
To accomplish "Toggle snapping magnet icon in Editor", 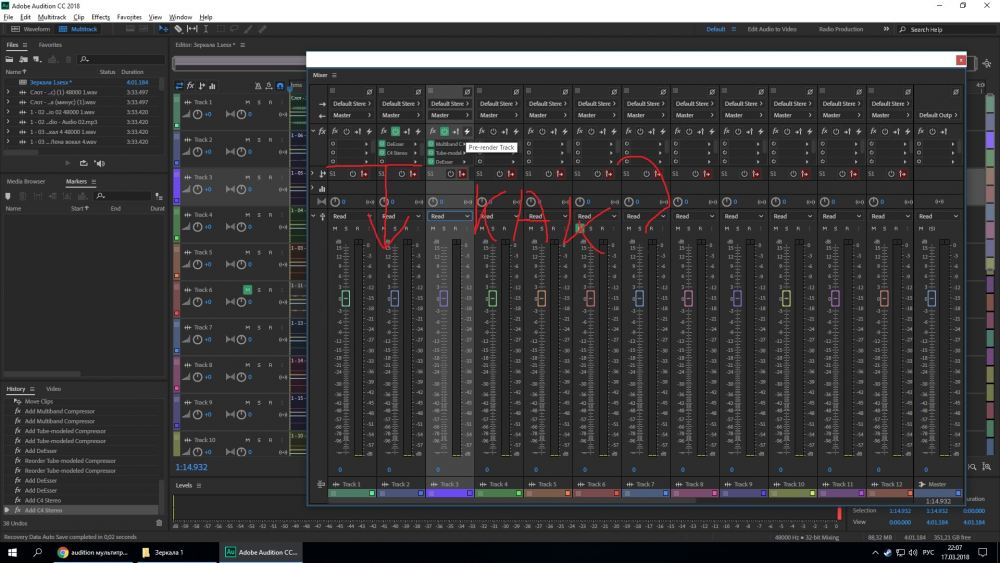I will coord(279,85).
